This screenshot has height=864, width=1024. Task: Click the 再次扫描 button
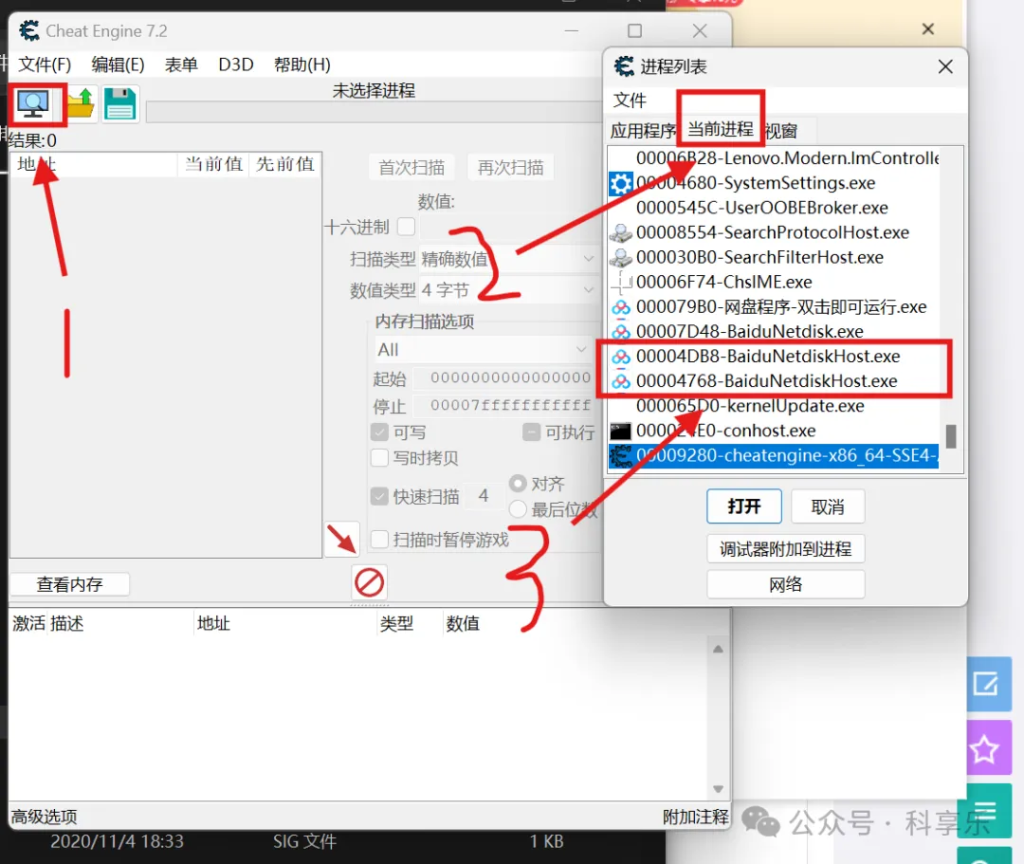point(510,168)
